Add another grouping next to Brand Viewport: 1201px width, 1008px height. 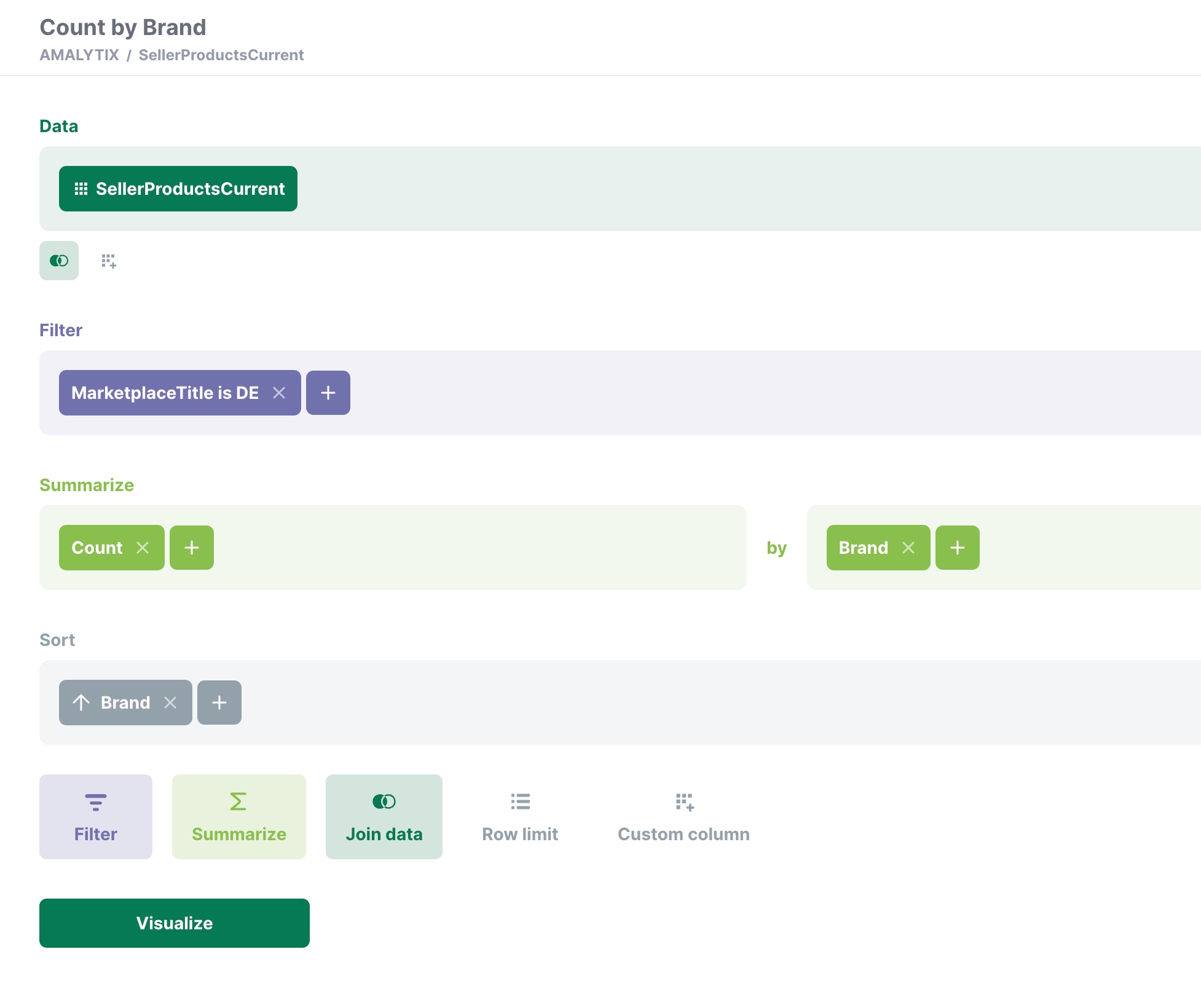[x=958, y=548]
